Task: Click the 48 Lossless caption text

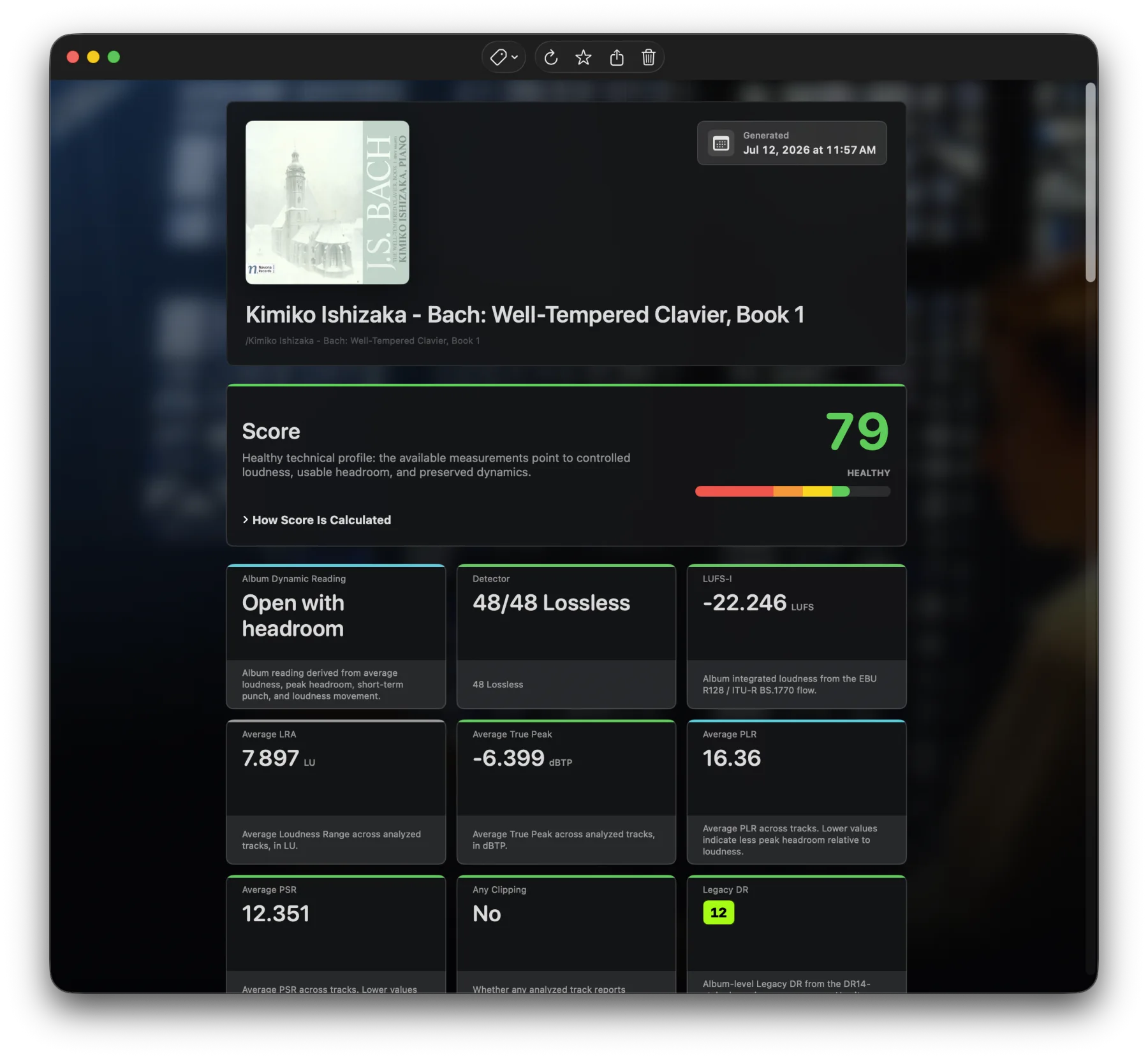Action: click(497, 684)
